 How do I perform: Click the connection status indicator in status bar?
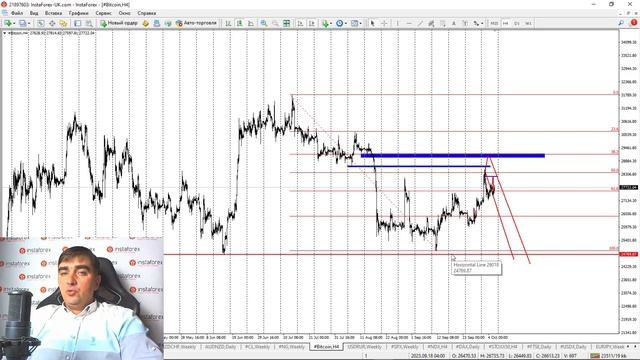coord(607,356)
